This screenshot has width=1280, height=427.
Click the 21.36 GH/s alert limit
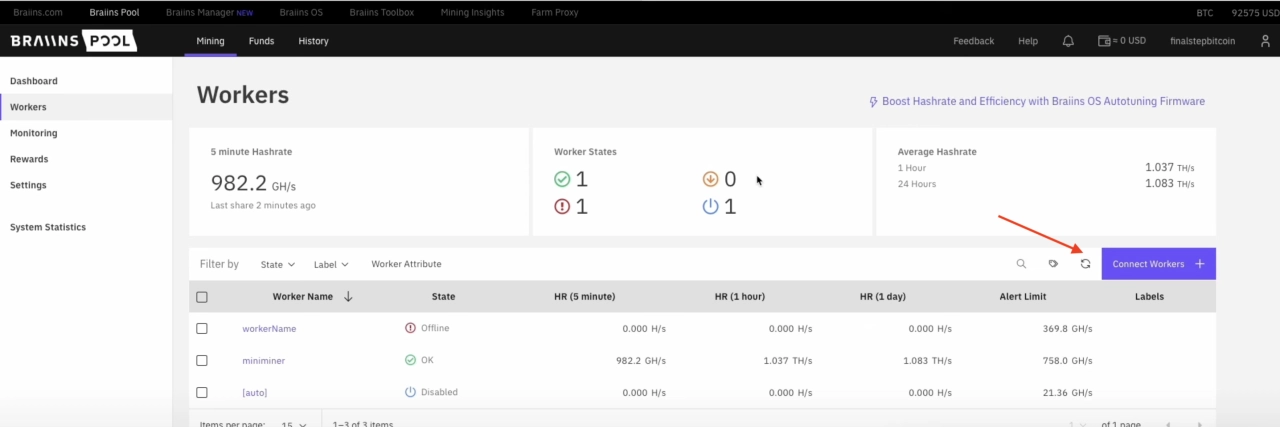1067,393
